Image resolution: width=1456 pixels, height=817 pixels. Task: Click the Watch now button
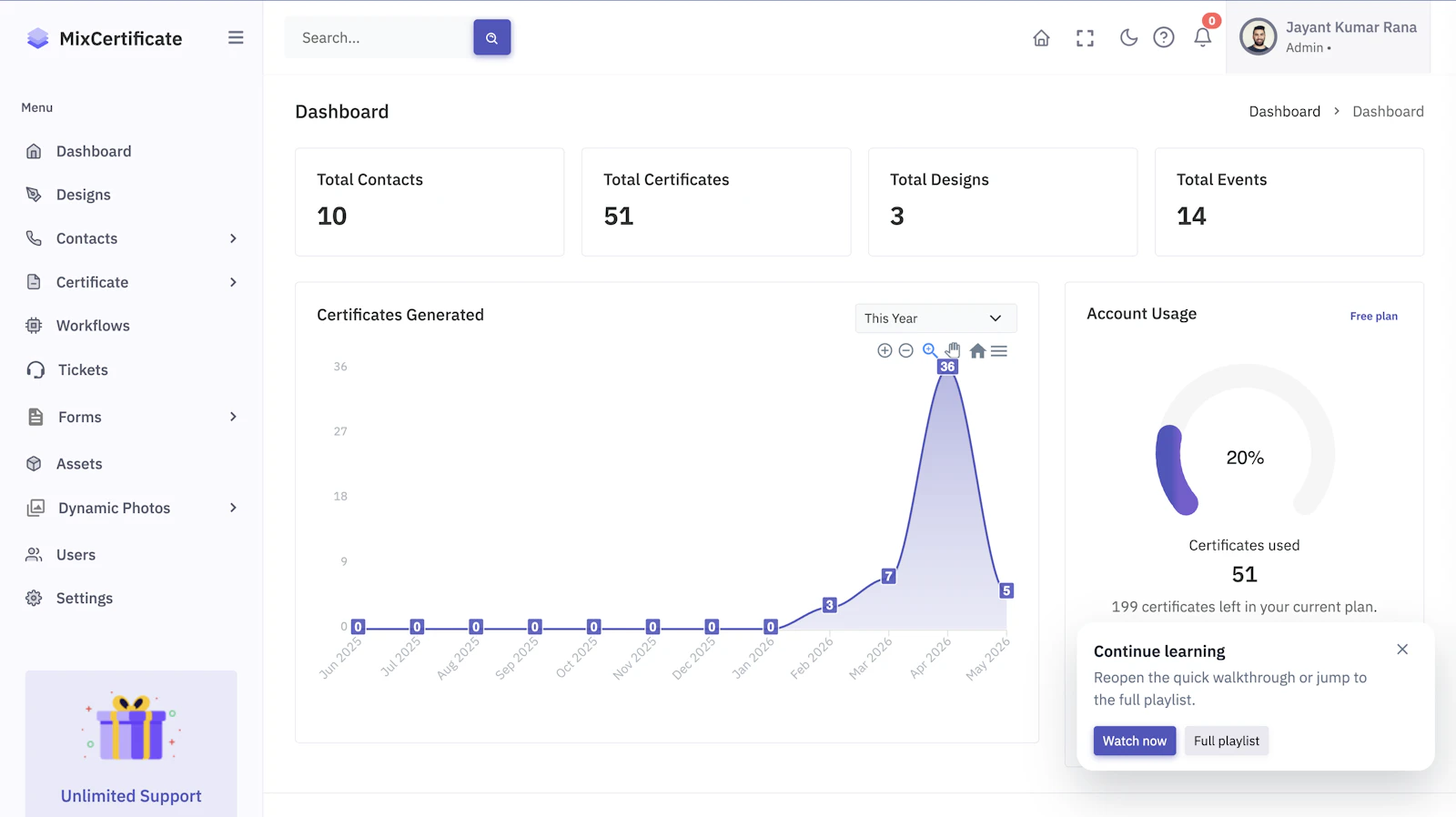tap(1135, 741)
